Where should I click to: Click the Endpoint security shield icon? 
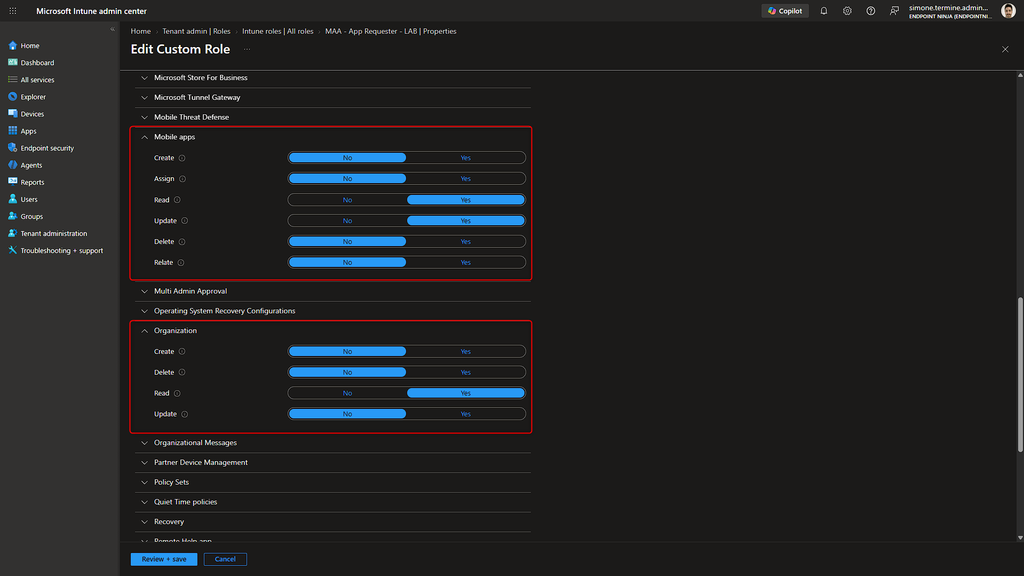point(12,148)
